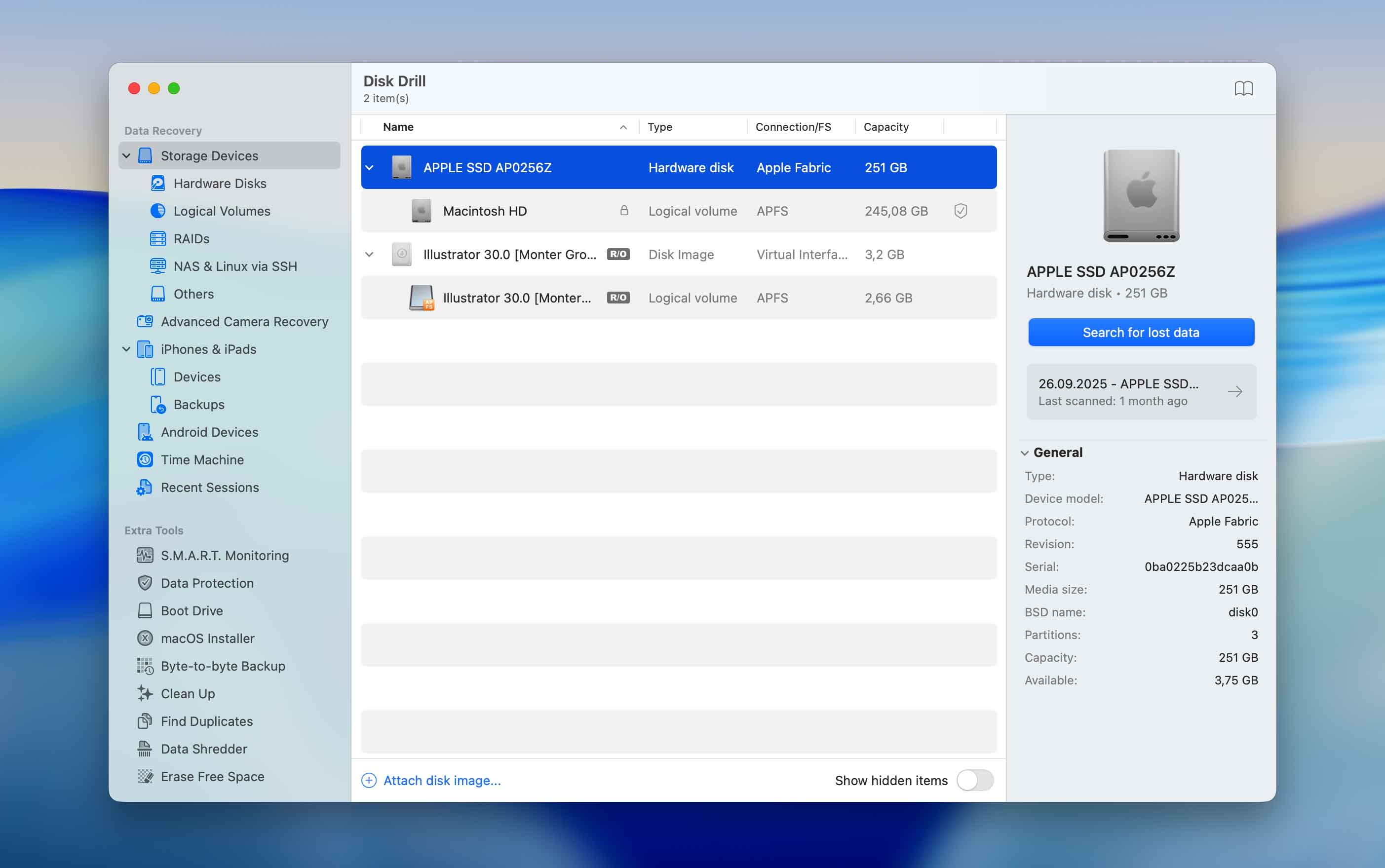Viewport: 1385px width, 868px height.
Task: Collapse the APPLE SSD AP0256Z row
Action: pos(369,168)
